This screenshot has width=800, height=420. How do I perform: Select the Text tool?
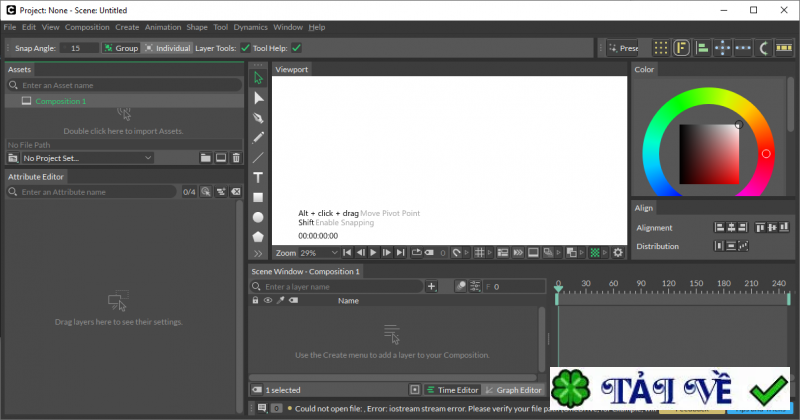point(258,177)
